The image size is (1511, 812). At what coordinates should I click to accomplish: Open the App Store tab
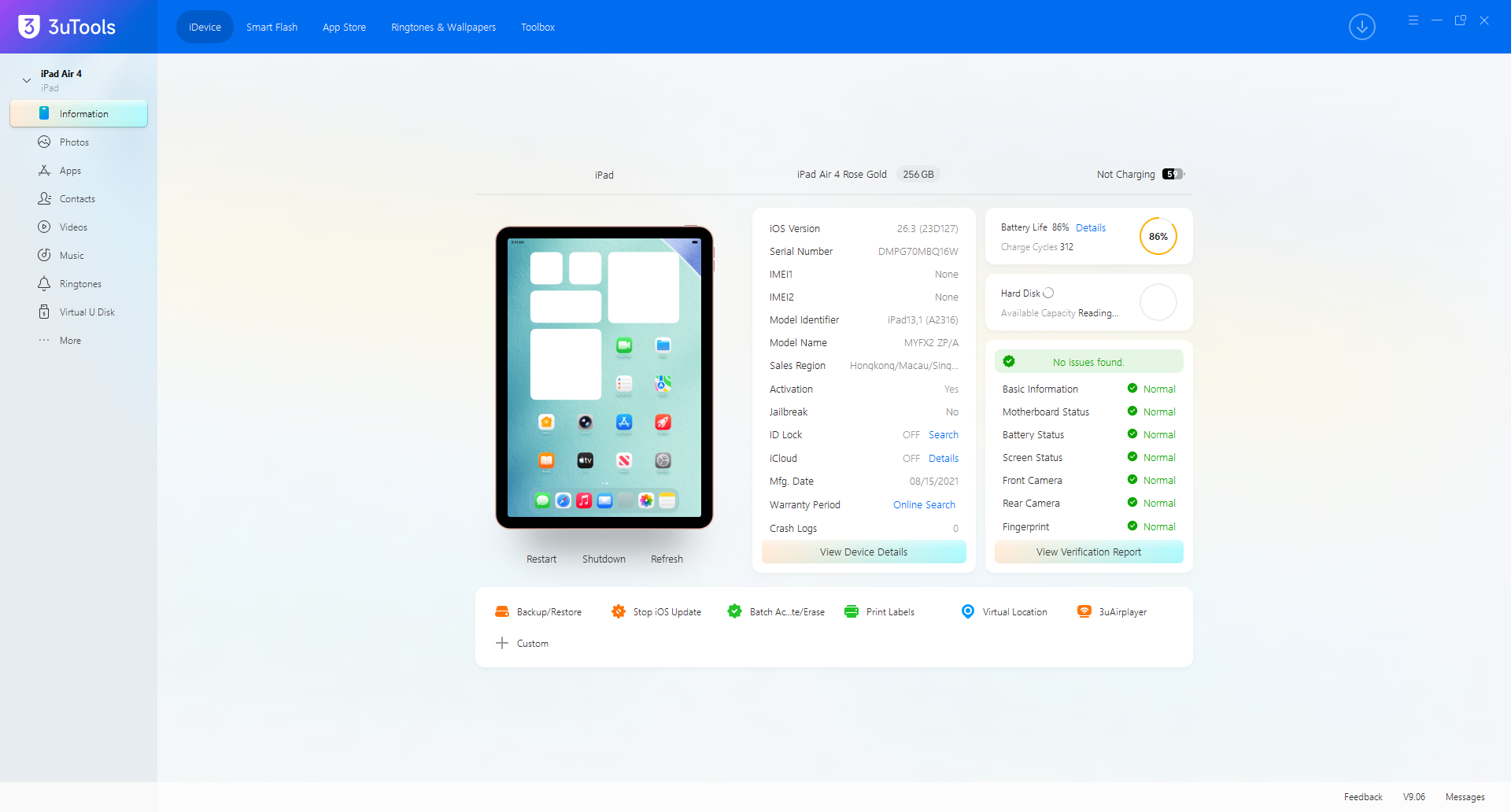344,27
